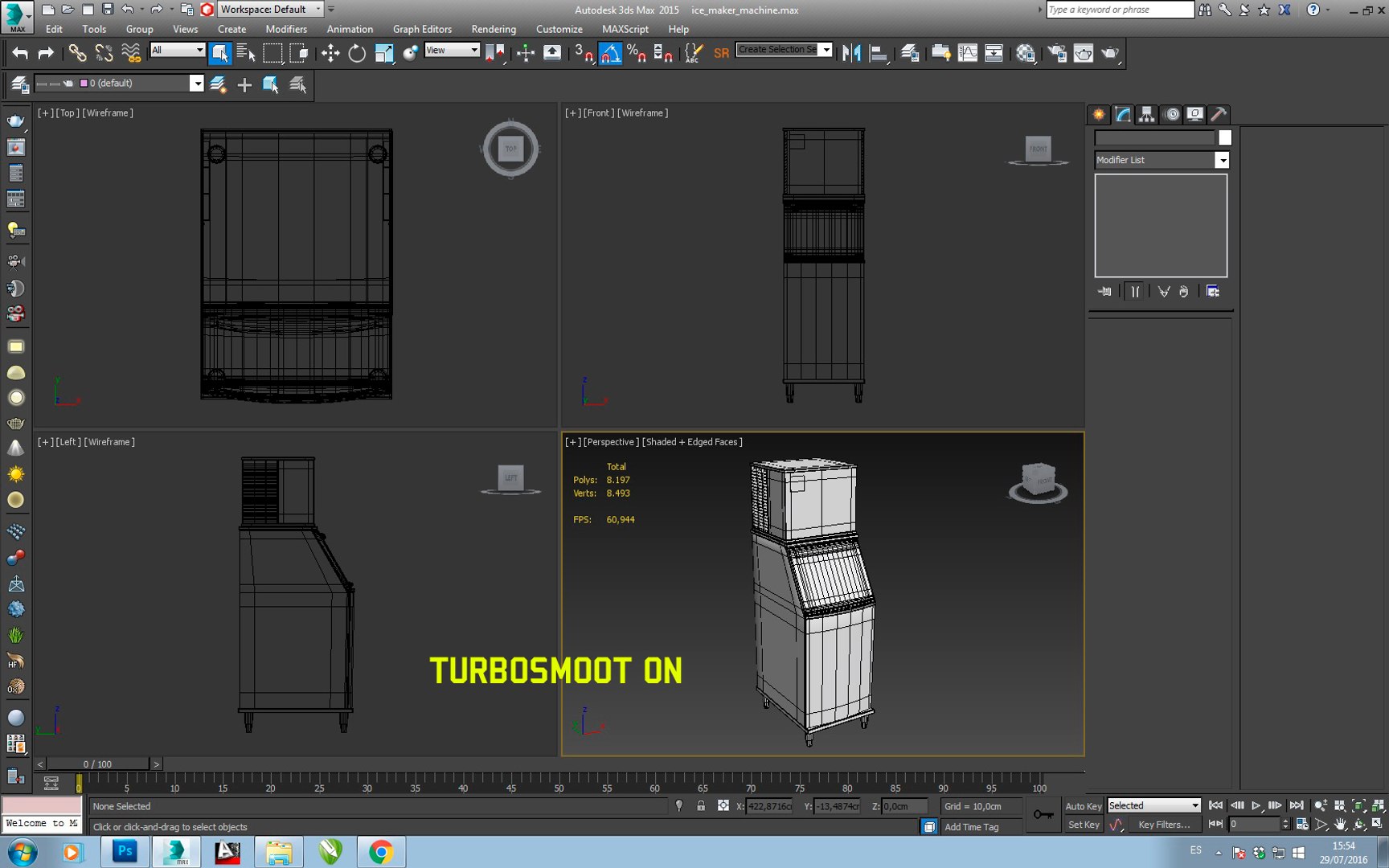Screen dimensions: 1389x868
Task: Click the Render Setup teapot icon
Action: (x=1057, y=54)
